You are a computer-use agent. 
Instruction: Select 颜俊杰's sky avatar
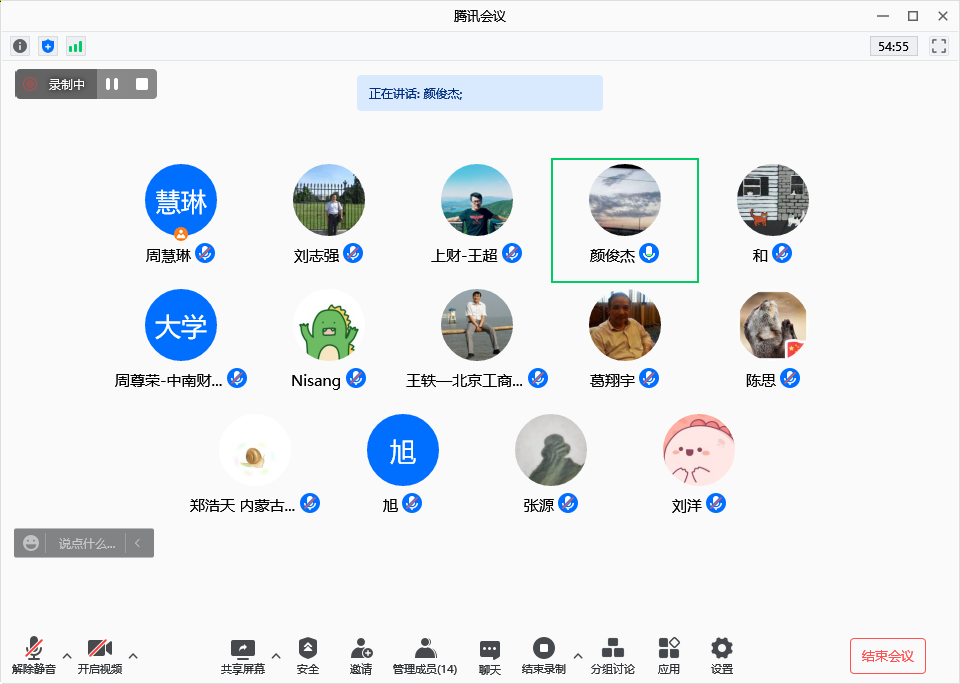click(624, 200)
